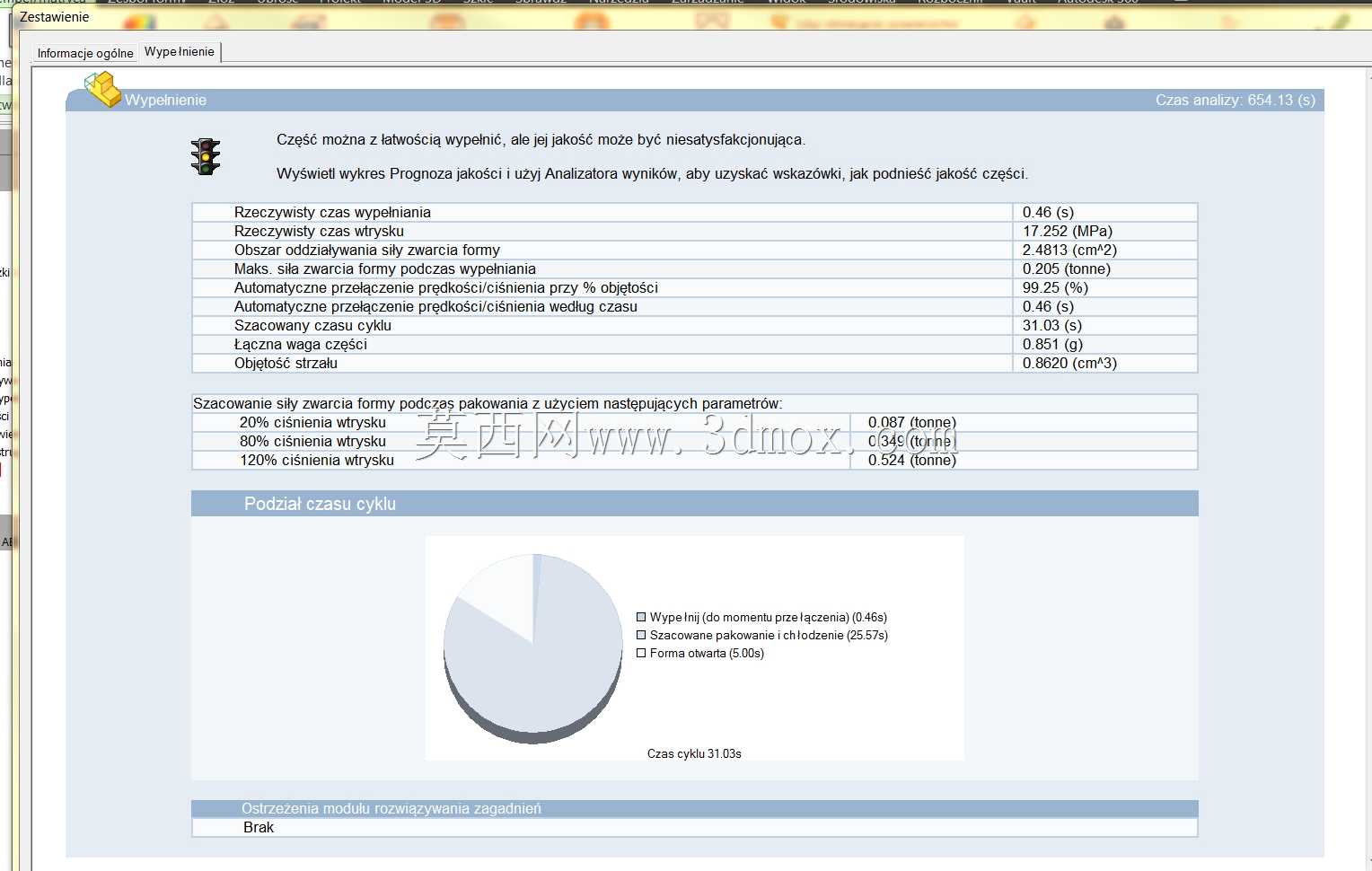Click the yellow cube Wypełnienie header icon
The image size is (1372, 871).
(102, 89)
